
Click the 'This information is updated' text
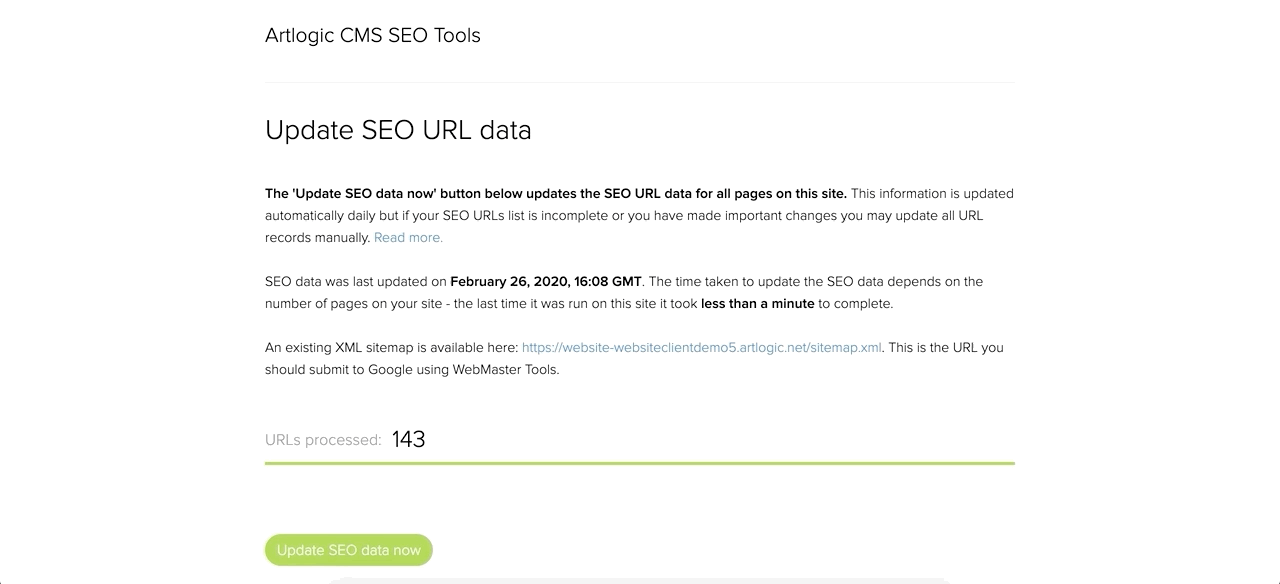pos(932,194)
